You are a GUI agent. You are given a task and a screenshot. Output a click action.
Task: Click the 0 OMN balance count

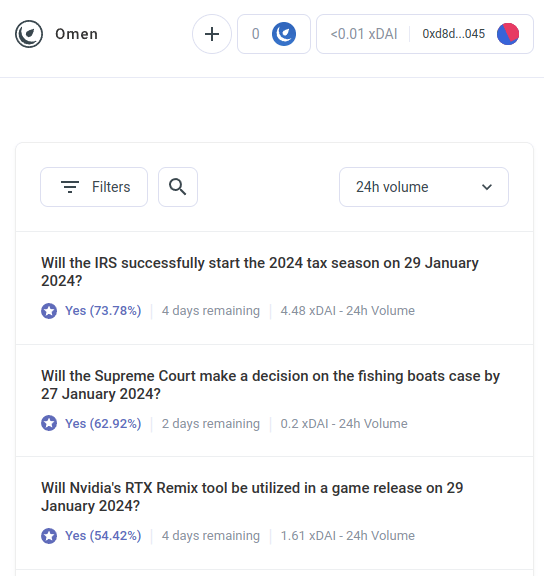[256, 34]
